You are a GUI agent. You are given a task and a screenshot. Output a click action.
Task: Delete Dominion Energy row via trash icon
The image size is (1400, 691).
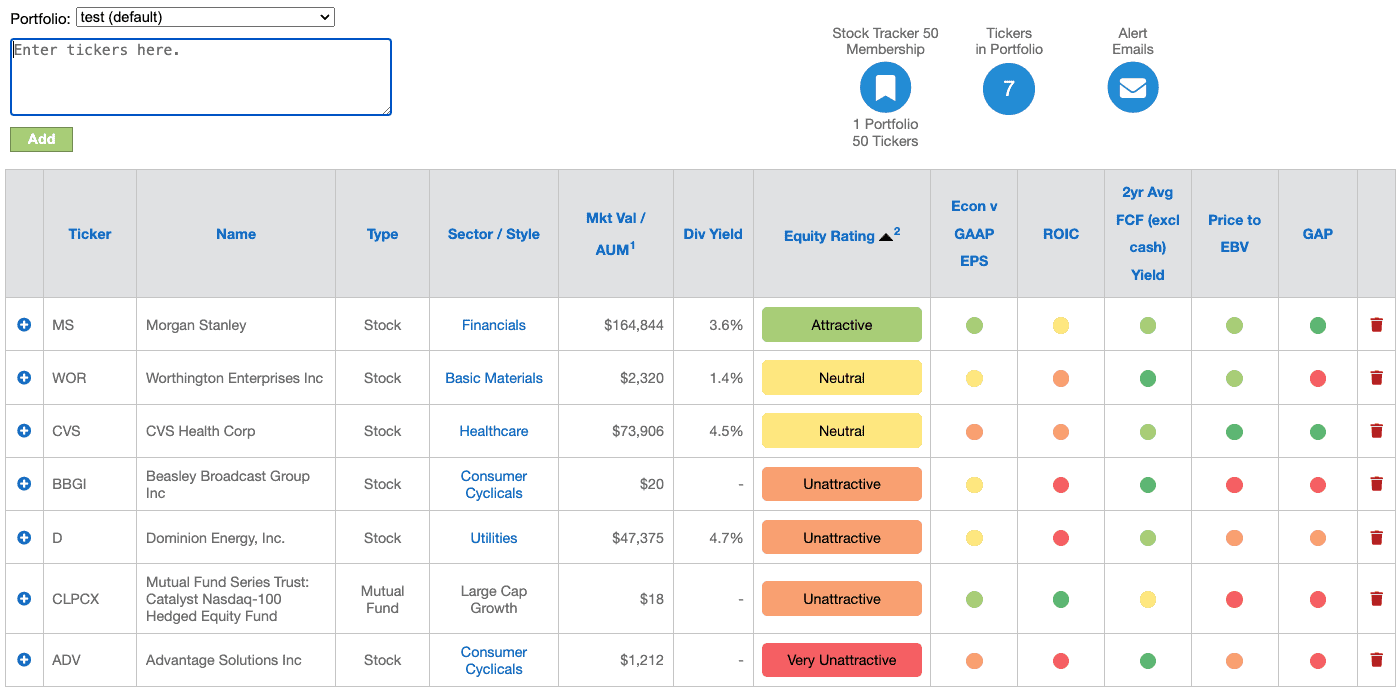click(1377, 538)
